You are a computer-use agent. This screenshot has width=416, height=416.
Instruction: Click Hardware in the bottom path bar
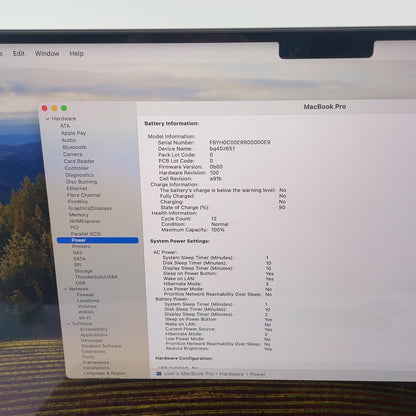click(231, 374)
